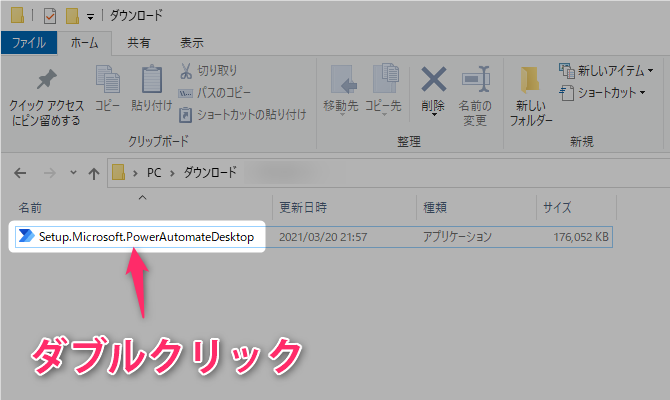Switch to the View (表示) tab

192,43
